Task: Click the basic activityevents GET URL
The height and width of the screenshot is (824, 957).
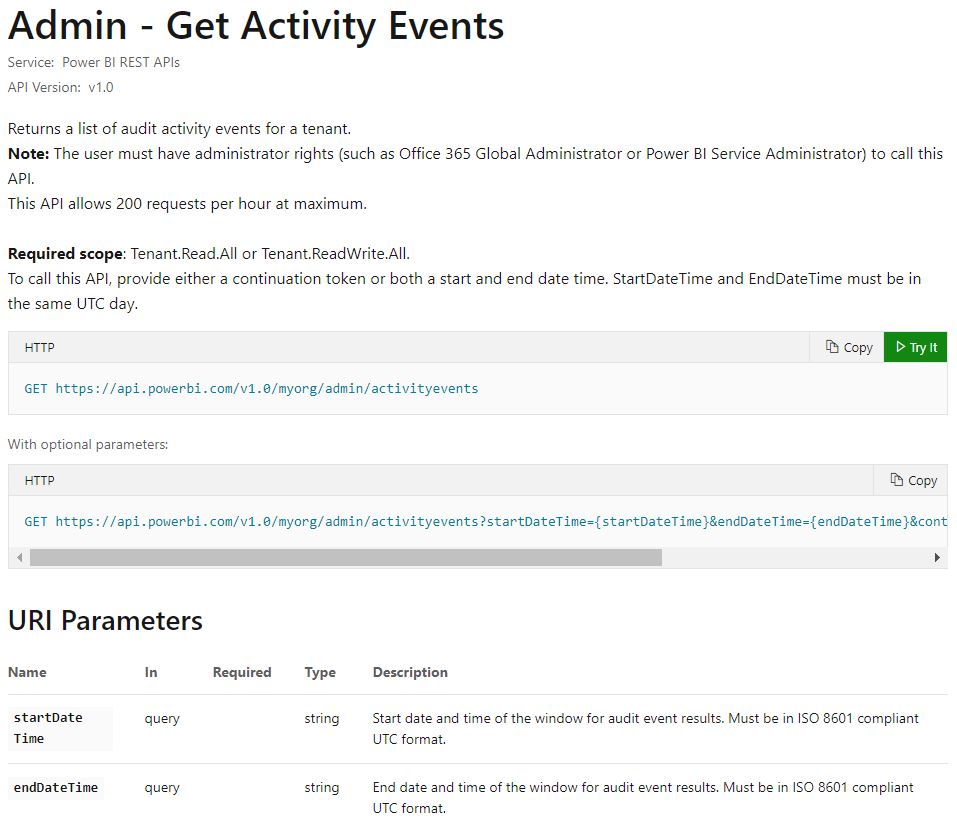Action: click(x=266, y=388)
